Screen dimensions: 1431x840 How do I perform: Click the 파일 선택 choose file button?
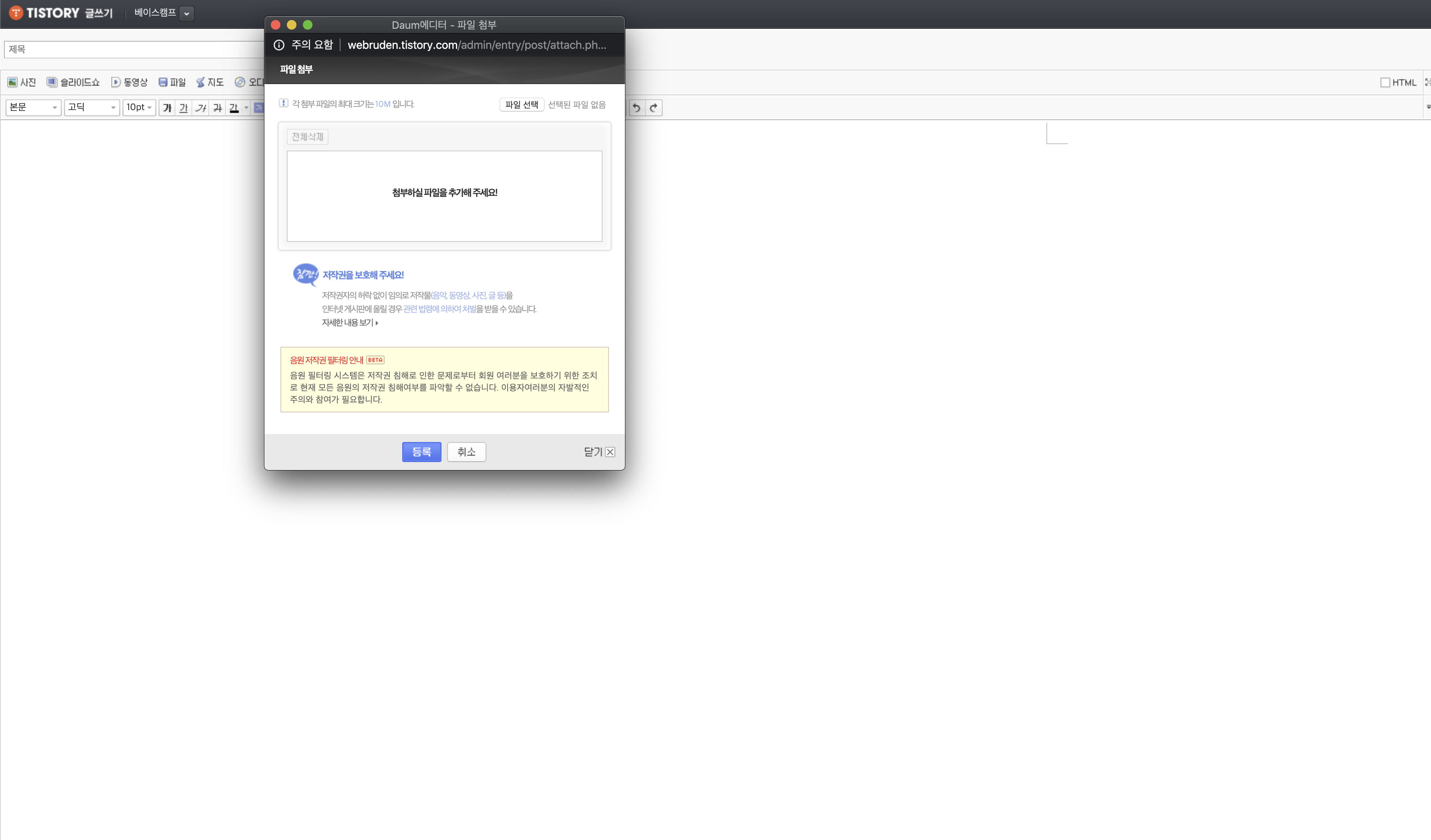[x=521, y=104]
